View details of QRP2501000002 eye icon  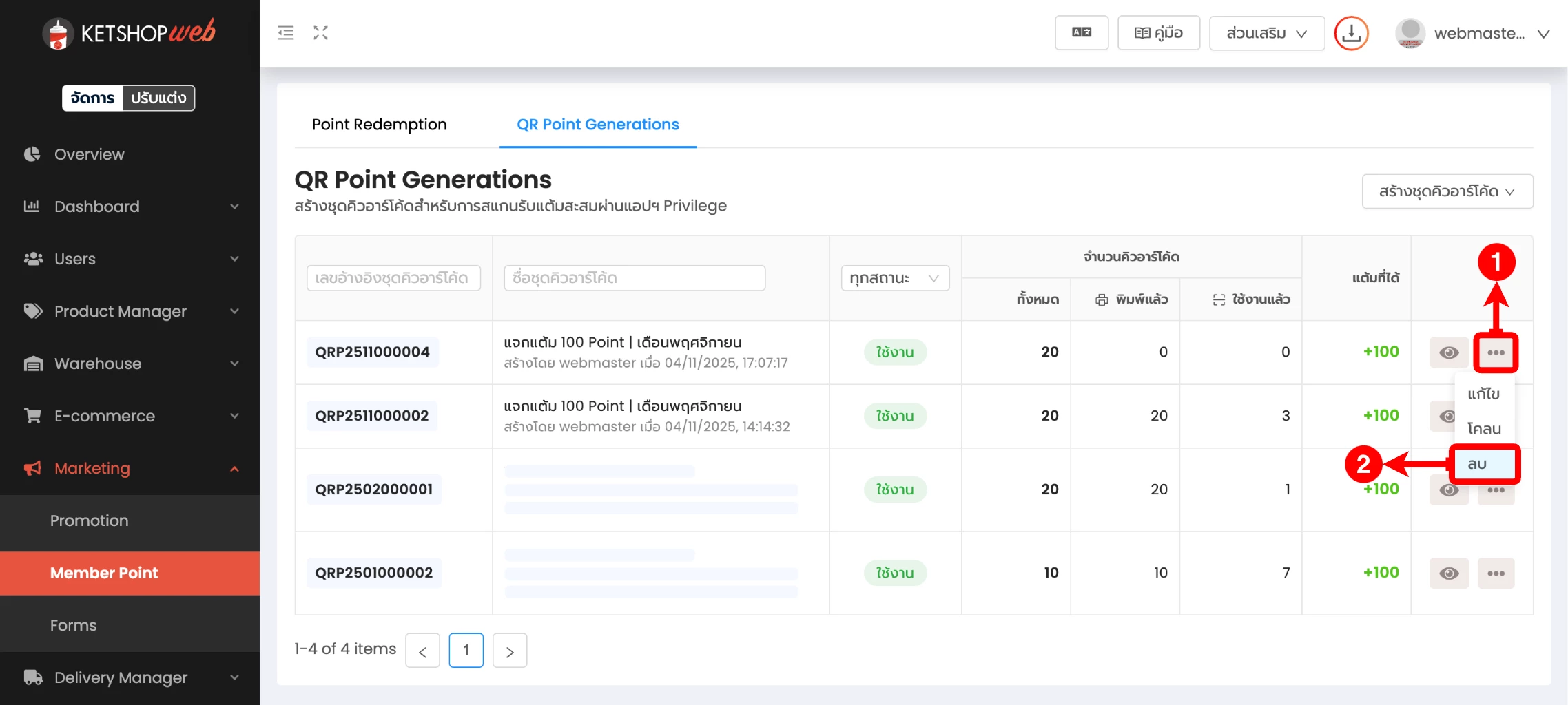pyautogui.click(x=1448, y=573)
